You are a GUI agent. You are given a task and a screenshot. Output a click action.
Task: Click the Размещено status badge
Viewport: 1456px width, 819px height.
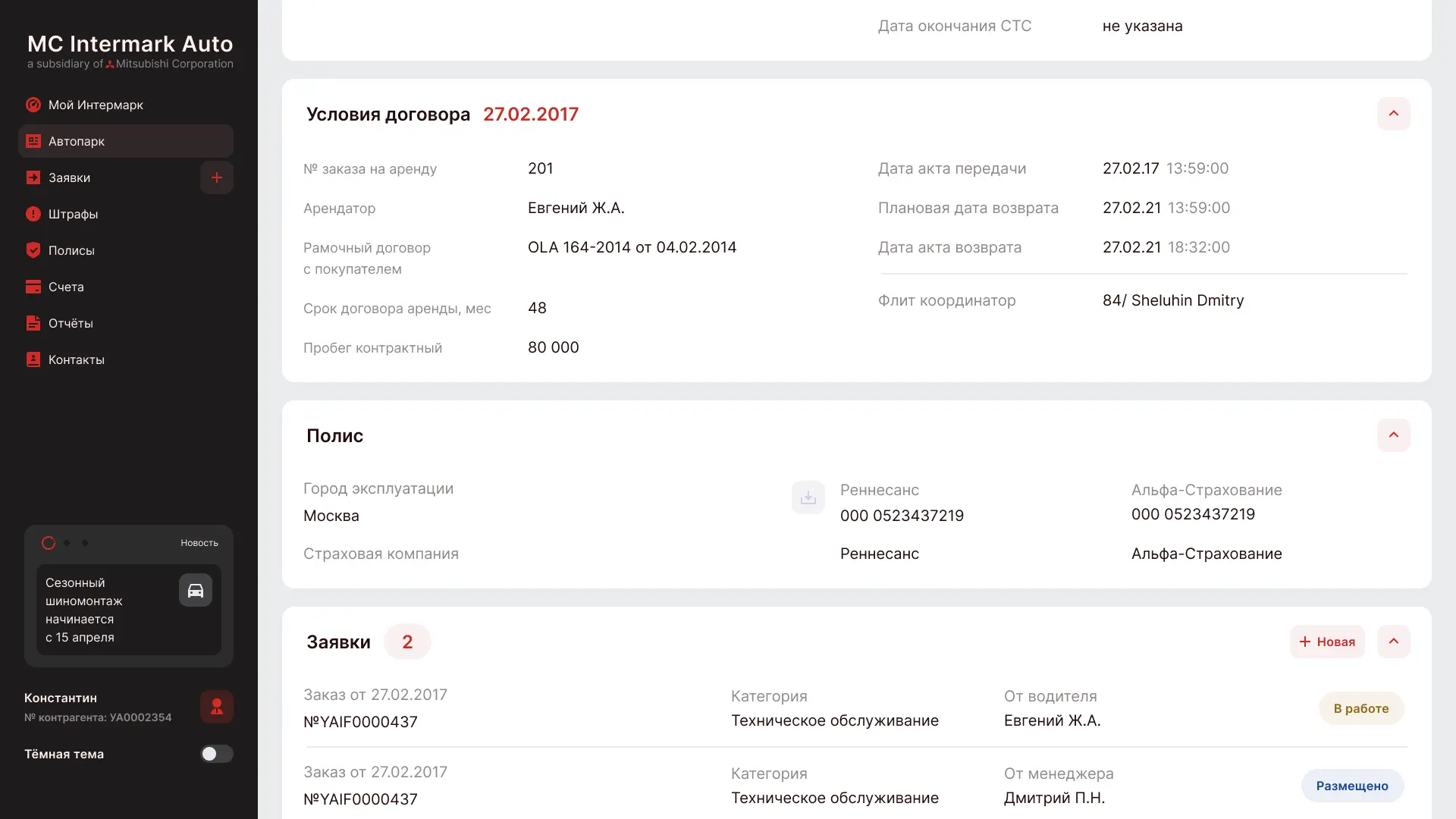(x=1352, y=786)
